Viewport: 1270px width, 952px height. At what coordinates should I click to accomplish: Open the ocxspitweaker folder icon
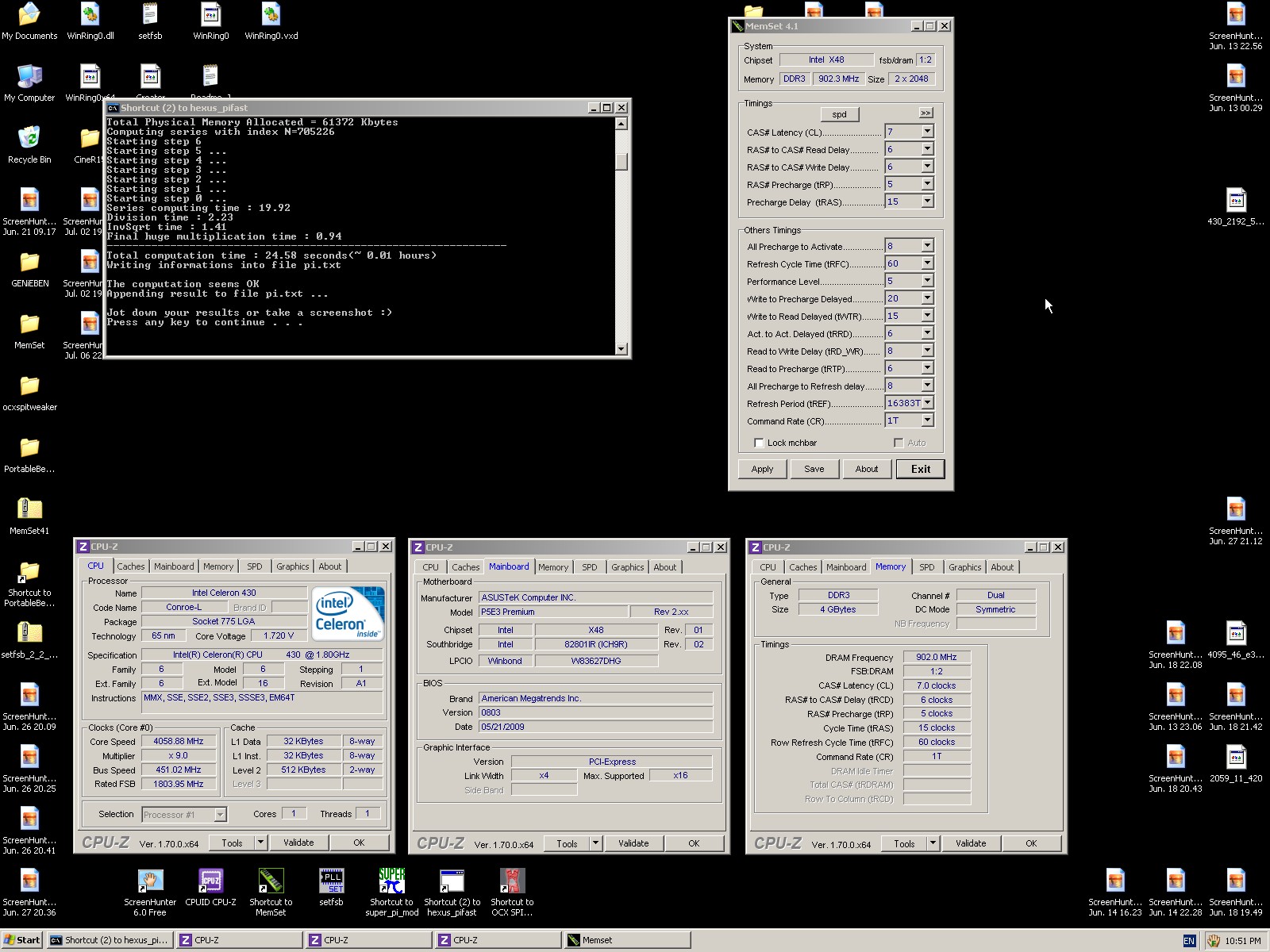[29, 393]
